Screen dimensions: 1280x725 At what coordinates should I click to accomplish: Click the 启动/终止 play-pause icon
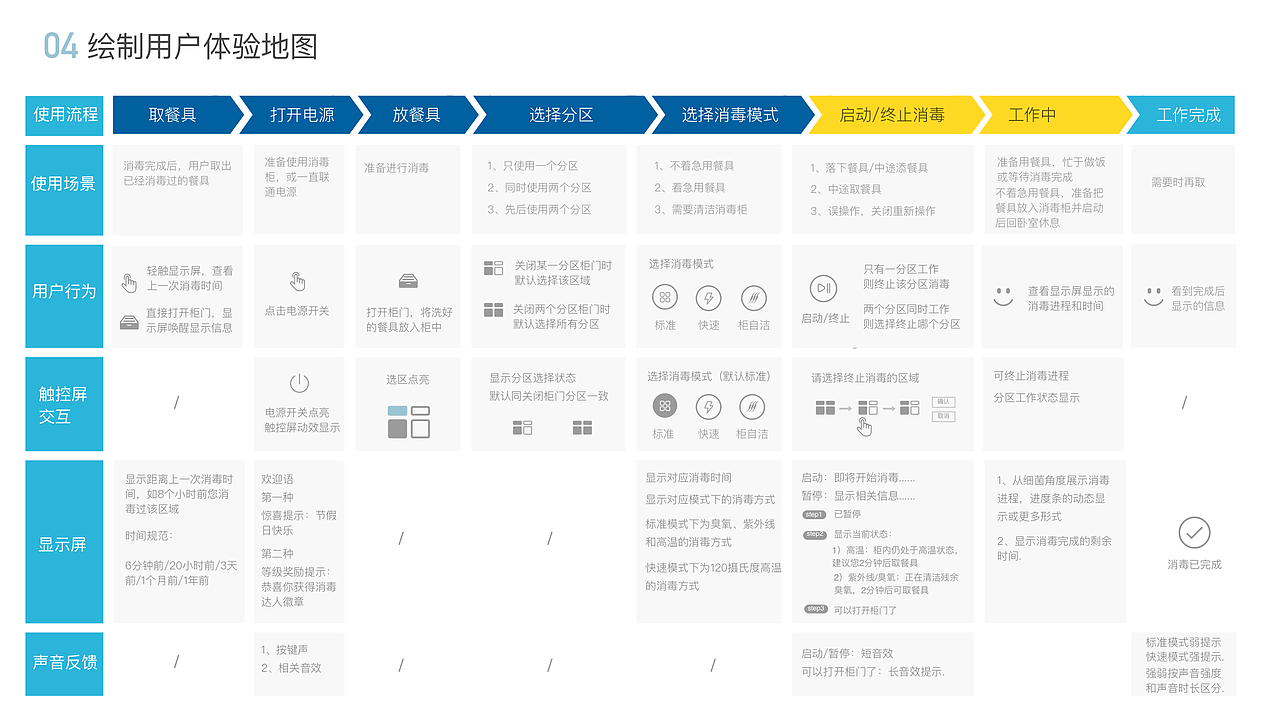pyautogui.click(x=823, y=288)
